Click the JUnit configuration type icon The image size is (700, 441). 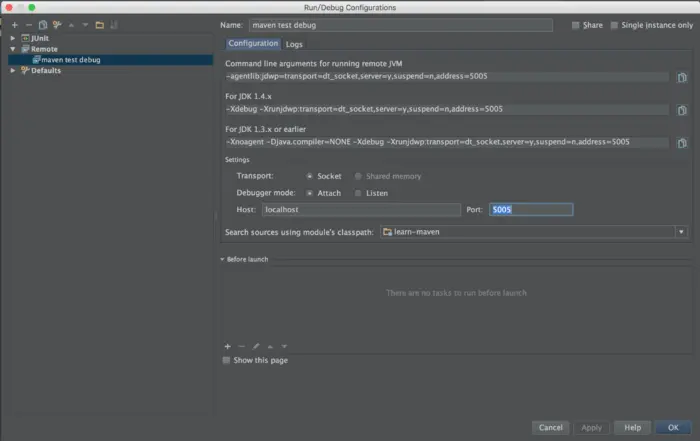(25, 38)
